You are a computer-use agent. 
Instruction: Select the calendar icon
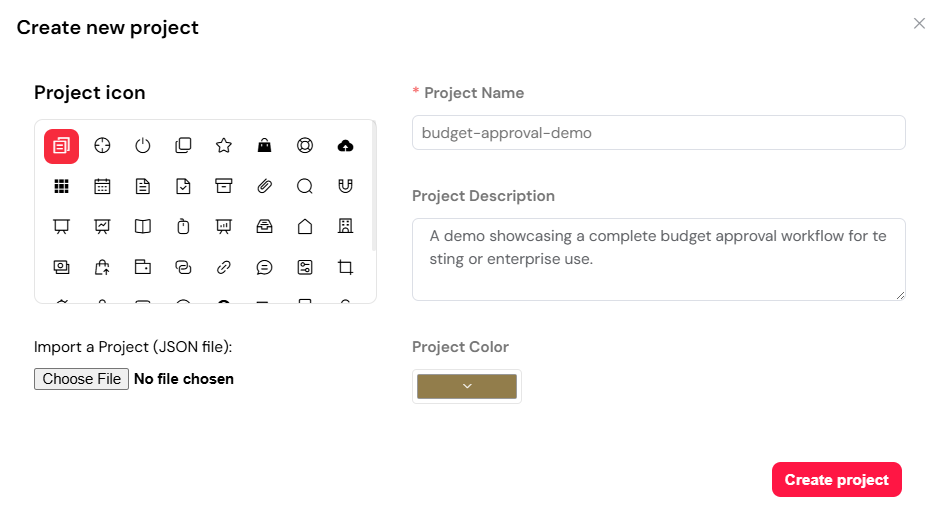tap(102, 186)
